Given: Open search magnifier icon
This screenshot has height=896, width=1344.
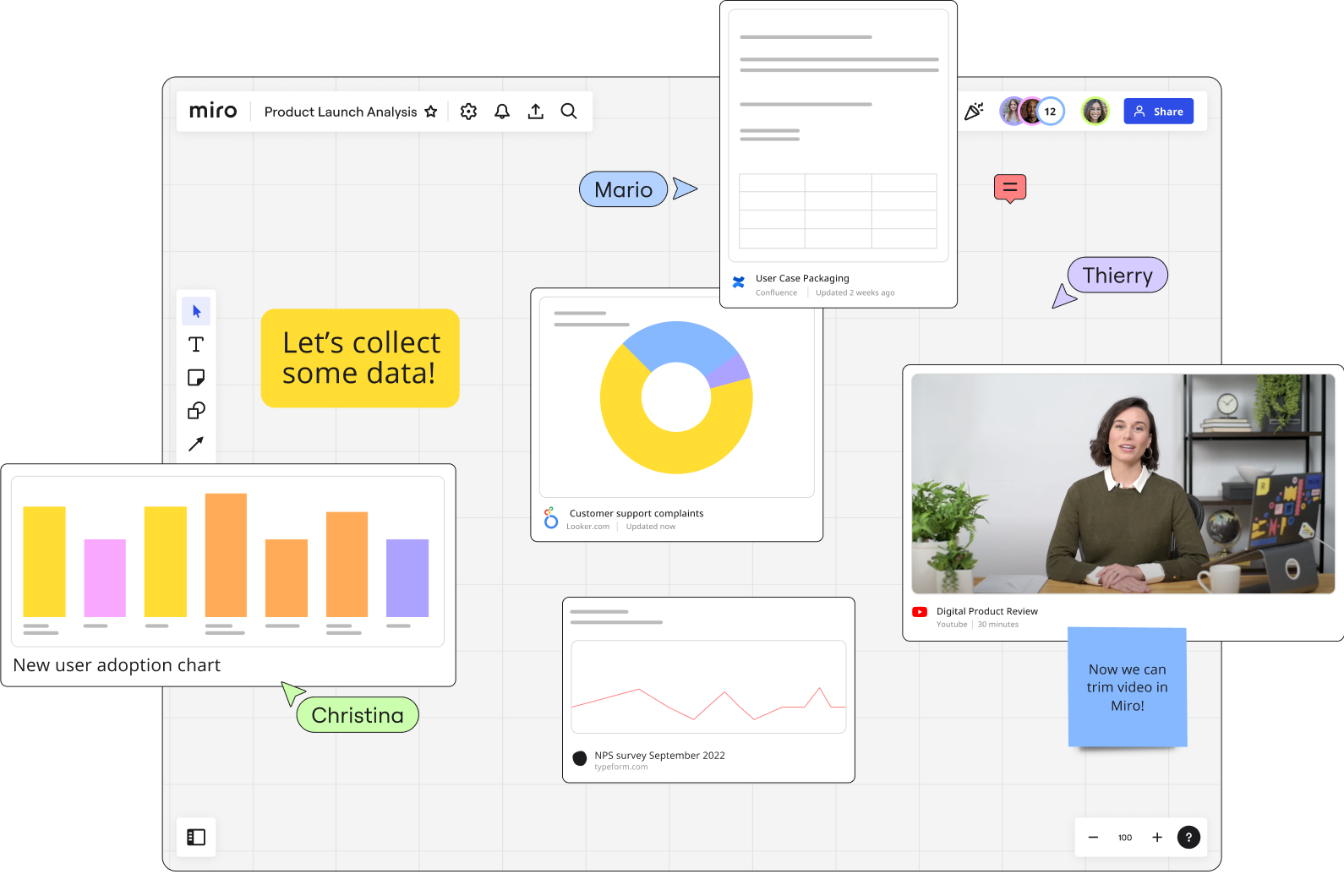Looking at the screenshot, I should (569, 112).
